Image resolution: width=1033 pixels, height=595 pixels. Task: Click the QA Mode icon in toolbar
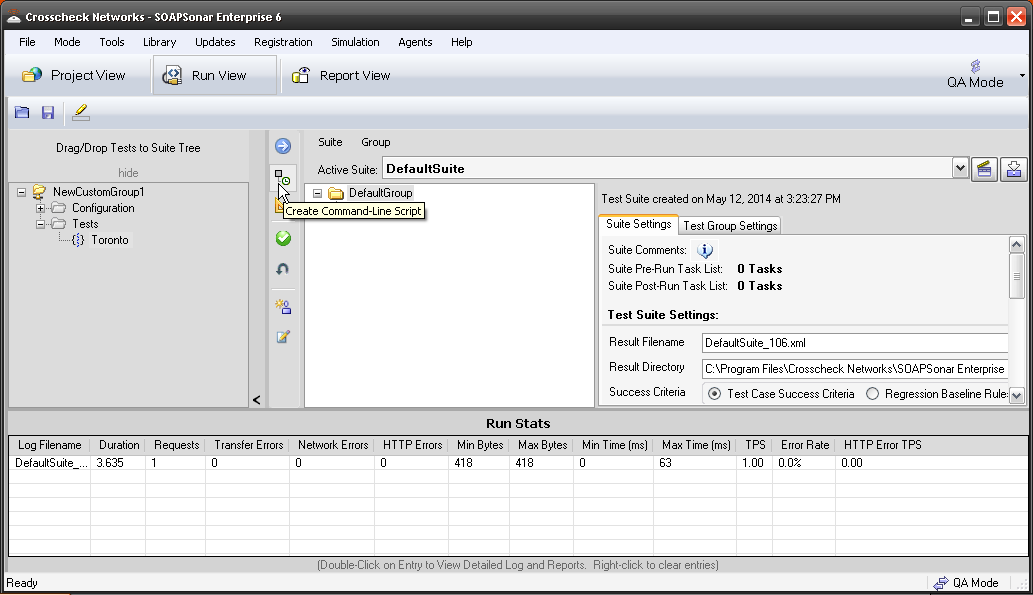tap(975, 66)
